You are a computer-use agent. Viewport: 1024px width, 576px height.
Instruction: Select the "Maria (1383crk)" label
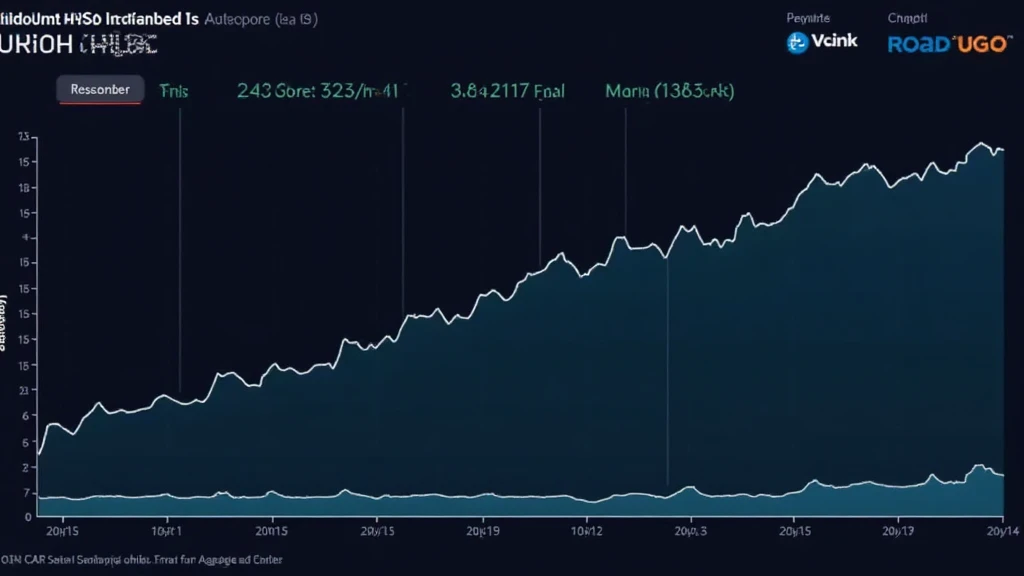[669, 90]
